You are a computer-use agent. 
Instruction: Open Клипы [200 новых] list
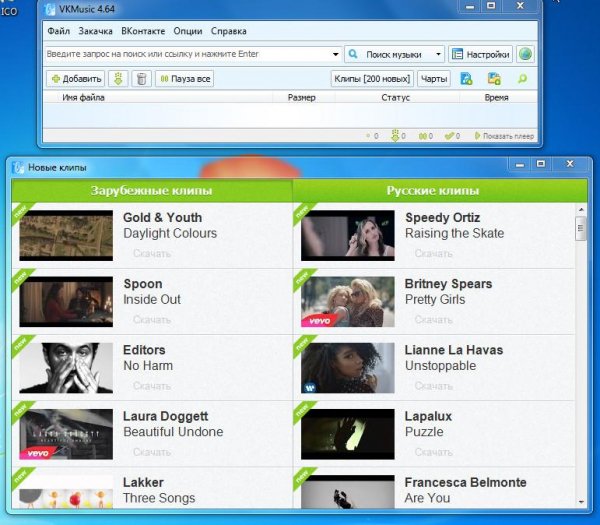[372, 79]
